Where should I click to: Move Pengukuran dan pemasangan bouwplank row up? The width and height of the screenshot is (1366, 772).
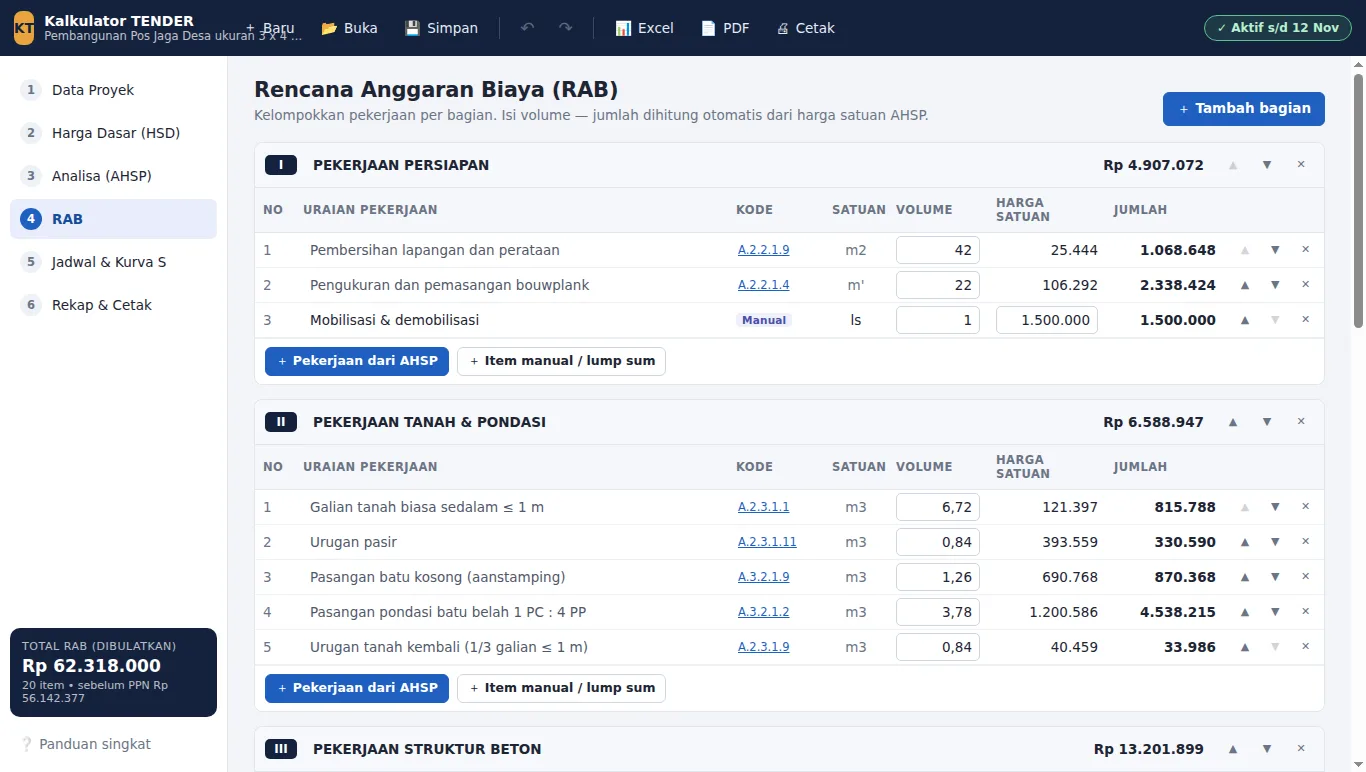[x=1245, y=285]
